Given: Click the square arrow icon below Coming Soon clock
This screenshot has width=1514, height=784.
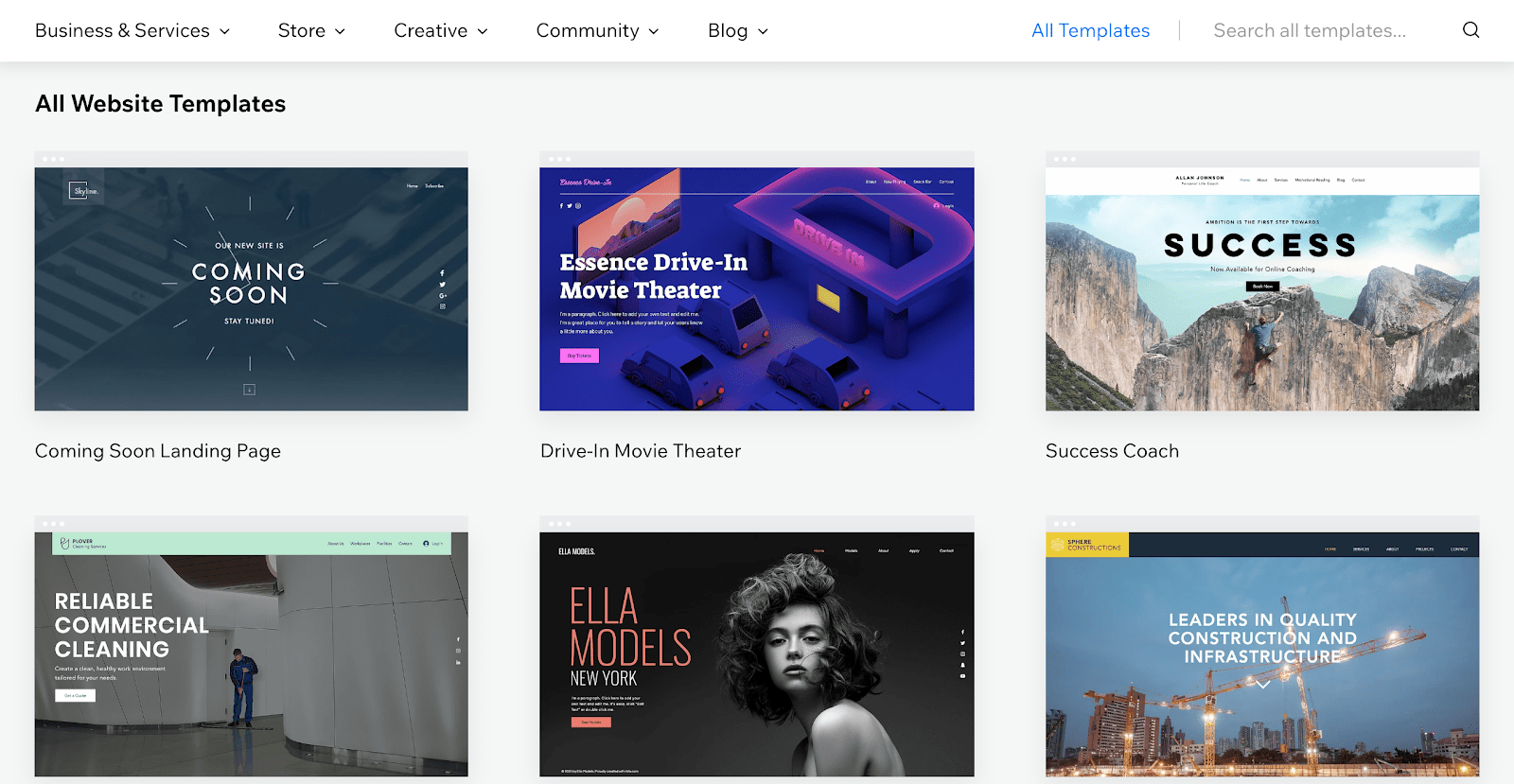Looking at the screenshot, I should pos(250,390).
